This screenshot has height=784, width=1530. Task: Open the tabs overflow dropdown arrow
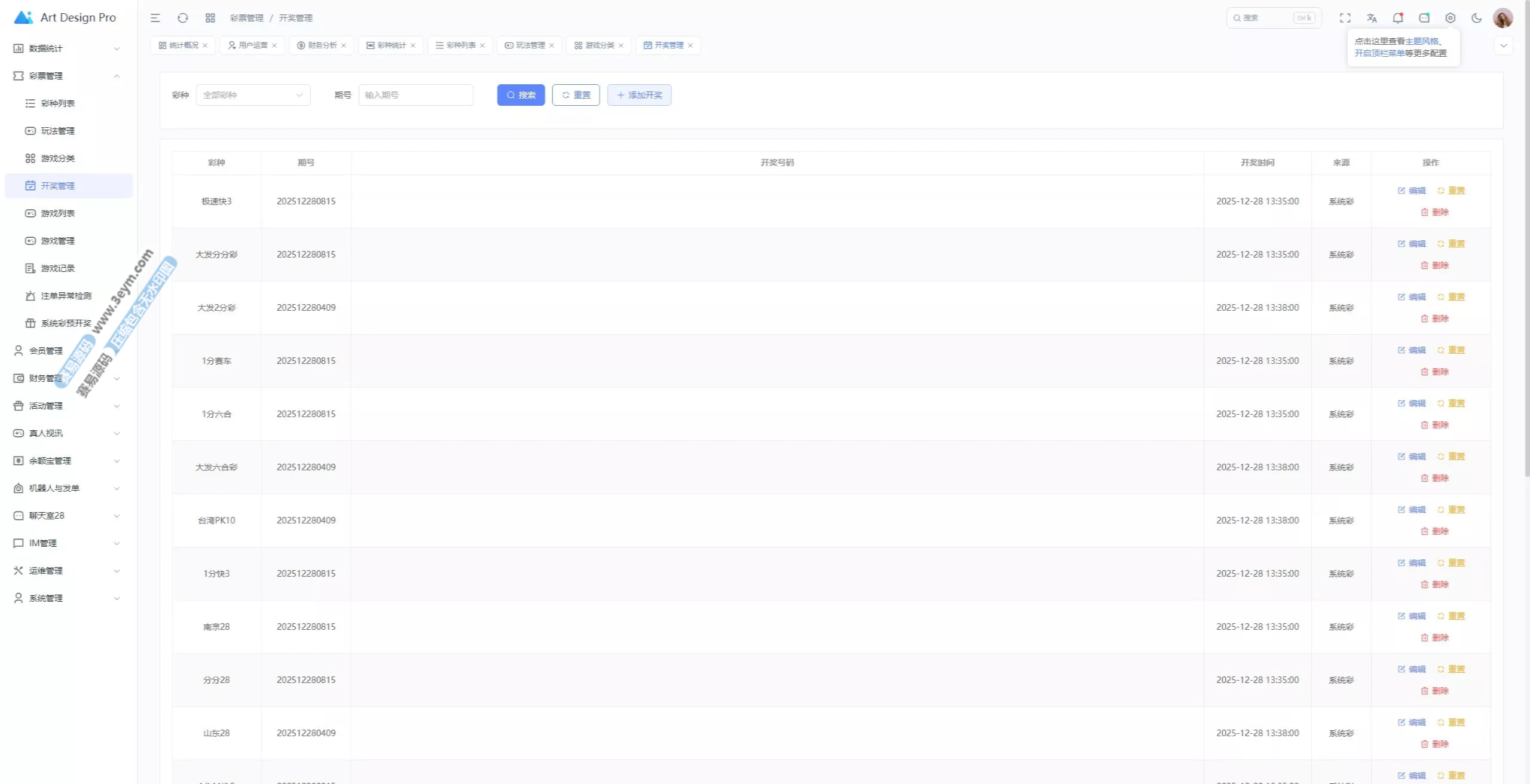1503,45
